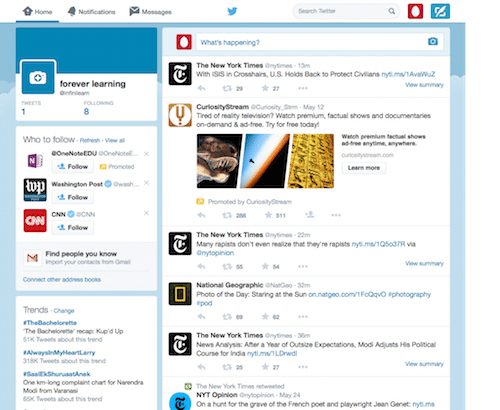This screenshot has height=410, width=500.
Task: Click the compose new Tweet button
Action: 440,11
